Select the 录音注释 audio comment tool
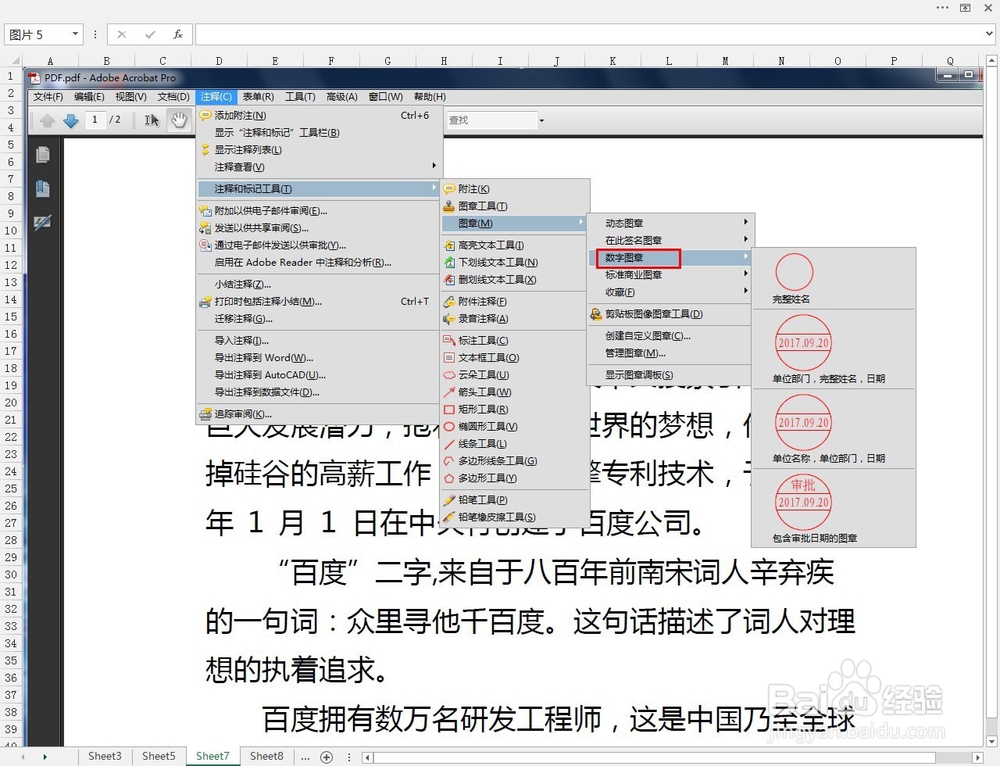The width and height of the screenshot is (1000, 766). coord(514,318)
